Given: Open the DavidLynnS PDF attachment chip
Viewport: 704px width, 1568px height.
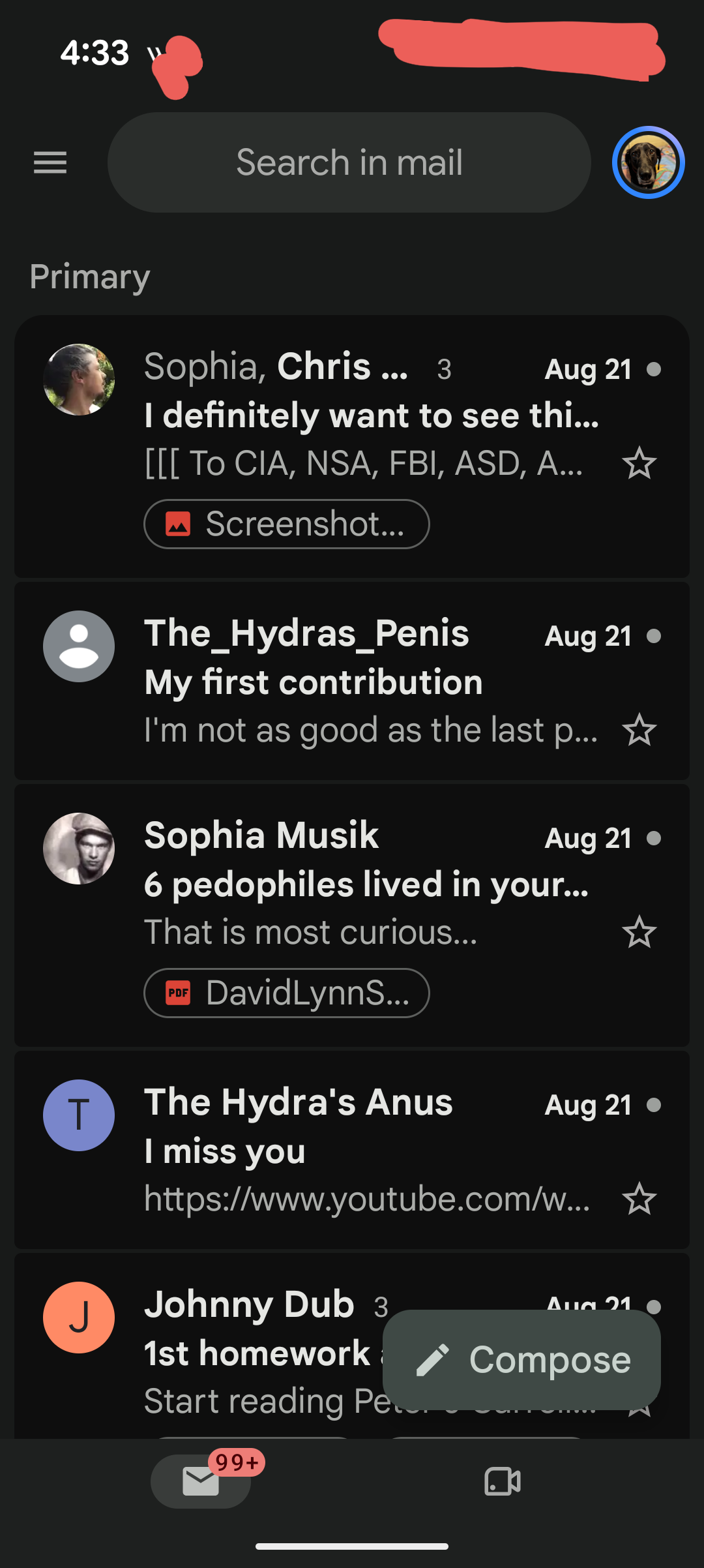Looking at the screenshot, I should [286, 993].
